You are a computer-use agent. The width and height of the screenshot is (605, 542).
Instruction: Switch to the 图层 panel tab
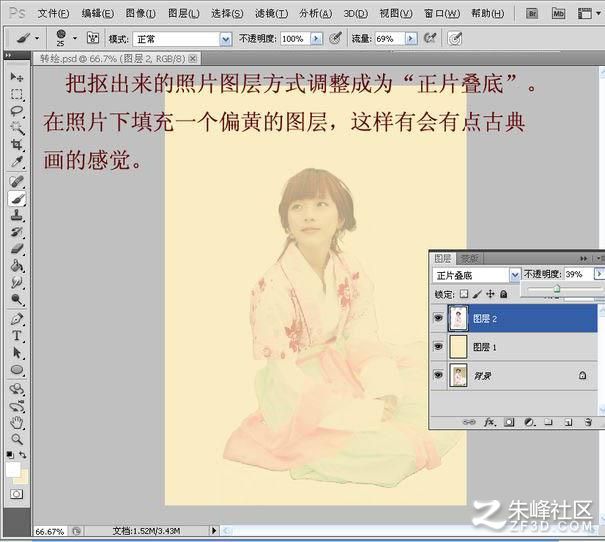(x=443, y=258)
